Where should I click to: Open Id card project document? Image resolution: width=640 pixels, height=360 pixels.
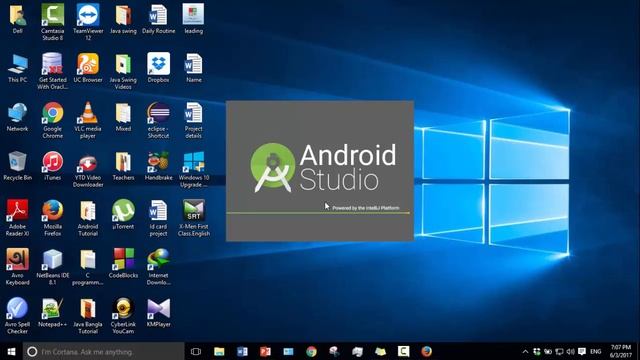coord(158,211)
